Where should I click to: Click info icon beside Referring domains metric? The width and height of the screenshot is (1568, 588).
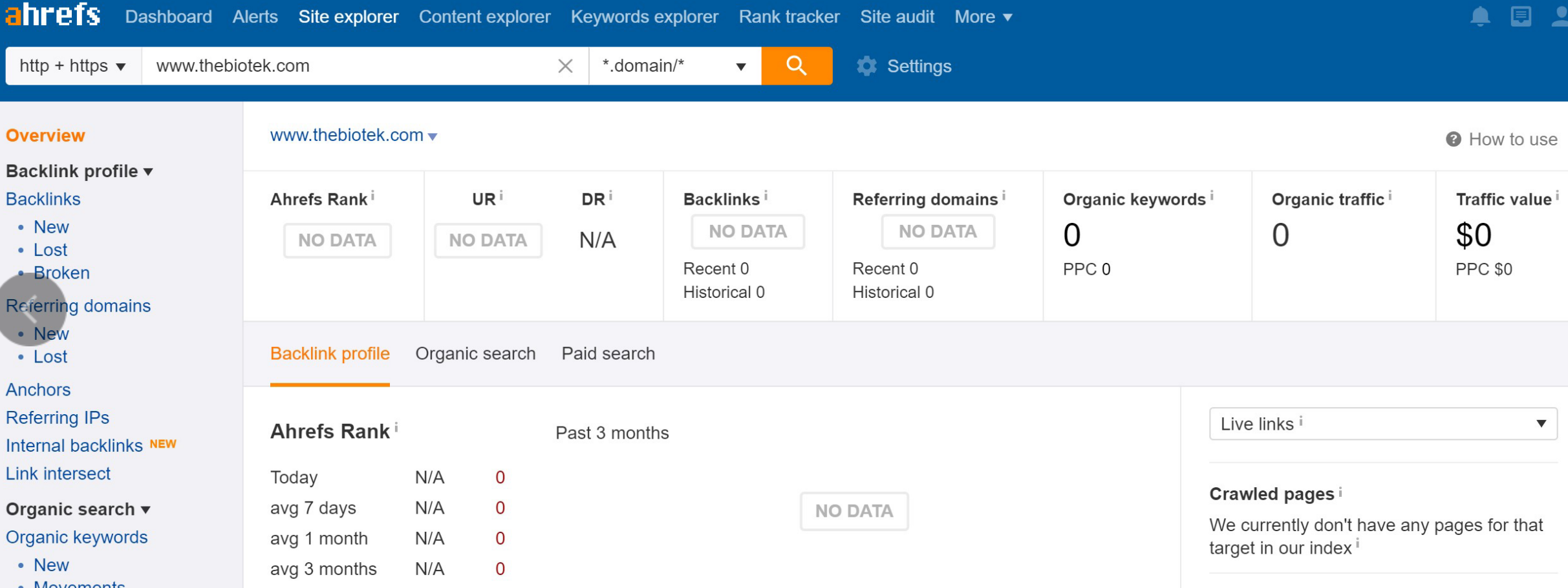[1004, 196]
